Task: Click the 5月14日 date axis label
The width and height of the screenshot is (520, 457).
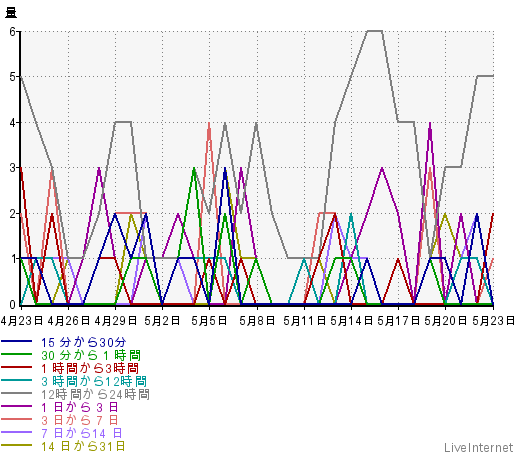Action: click(x=352, y=321)
